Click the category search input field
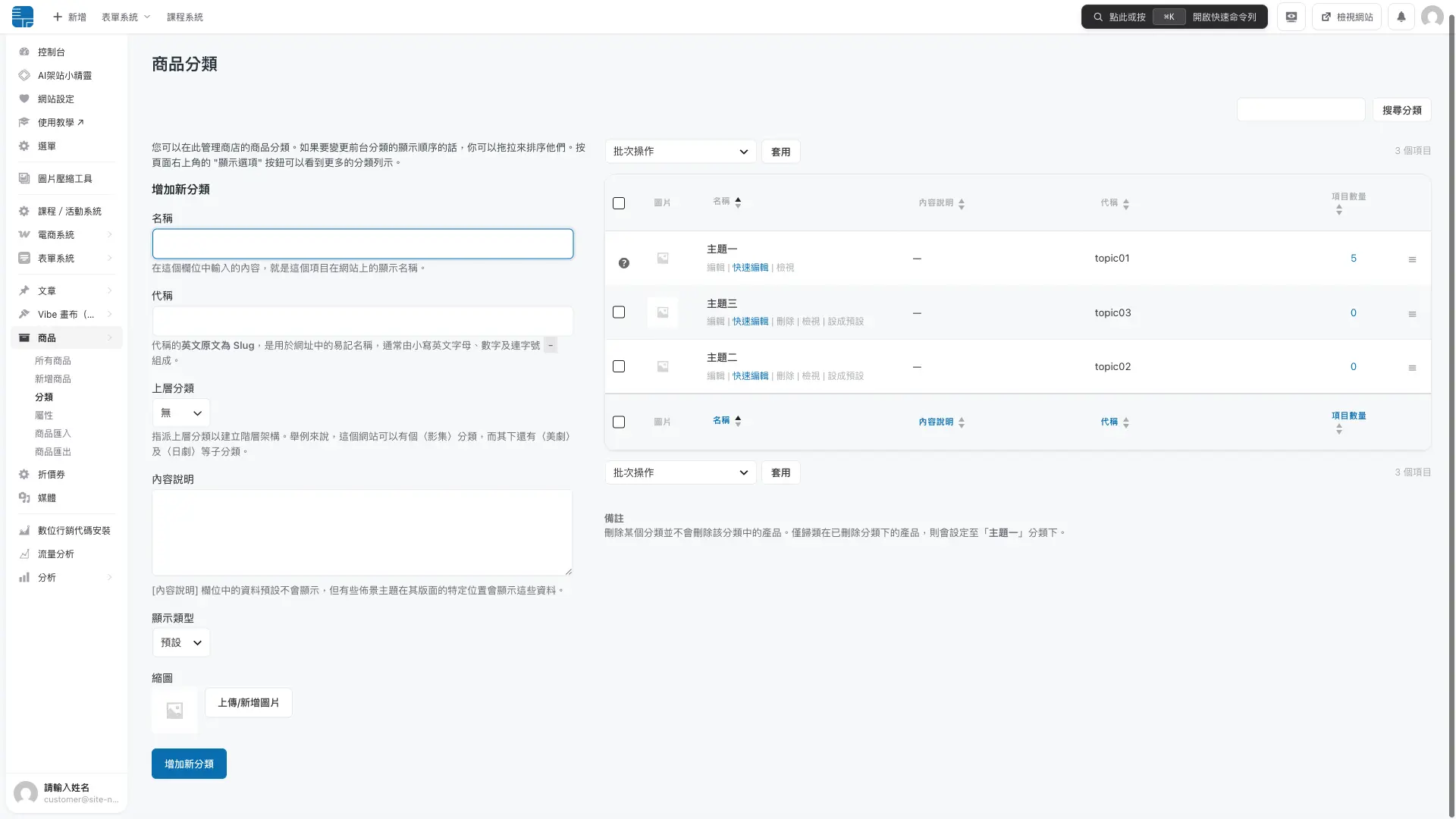The width and height of the screenshot is (1456, 819). tap(1301, 110)
